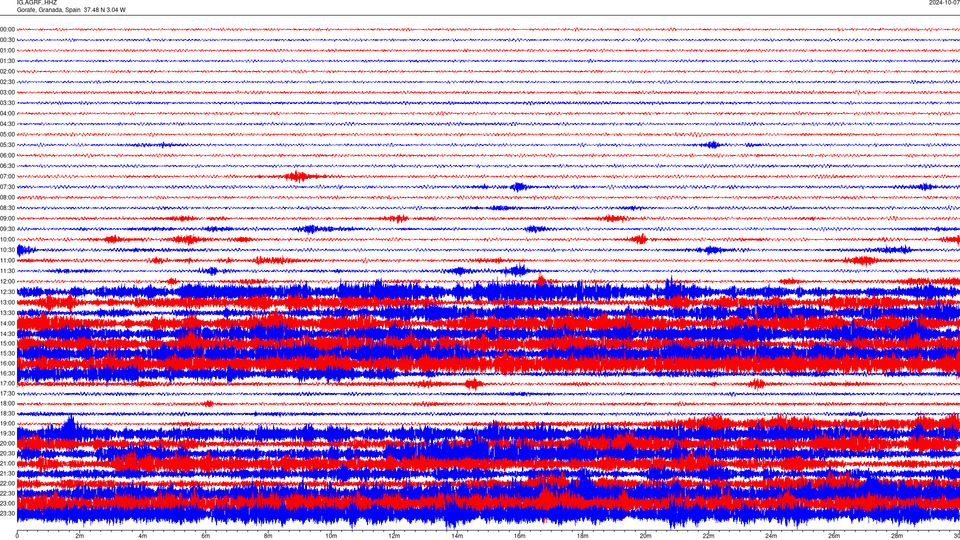This screenshot has height=540, width=960.
Task: Select the 23:30 time label
Action: point(7,513)
